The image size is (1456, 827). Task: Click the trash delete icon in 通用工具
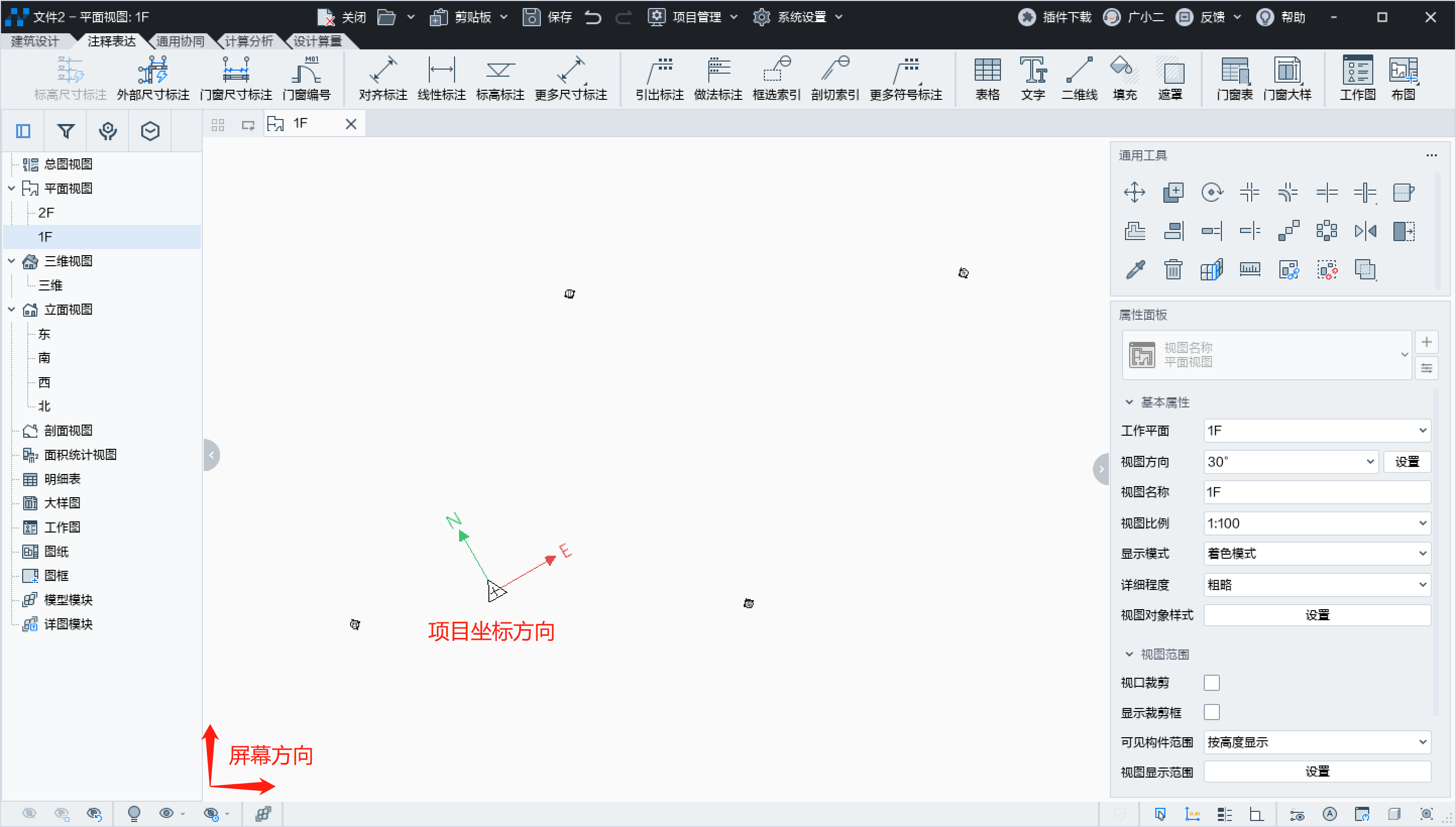pos(1172,269)
